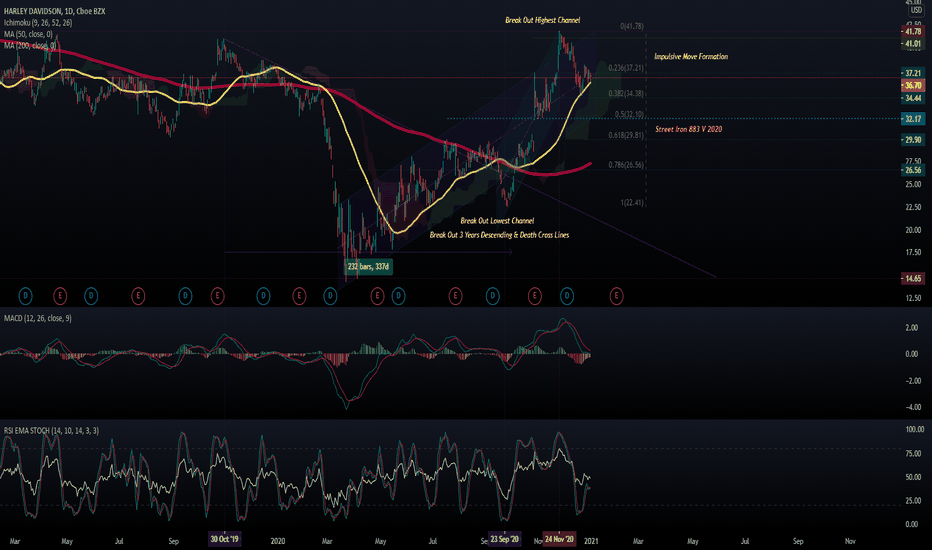Click the Ichimoku (9, 26, 52, 26) legend
The height and width of the screenshot is (550, 932).
[38, 23]
